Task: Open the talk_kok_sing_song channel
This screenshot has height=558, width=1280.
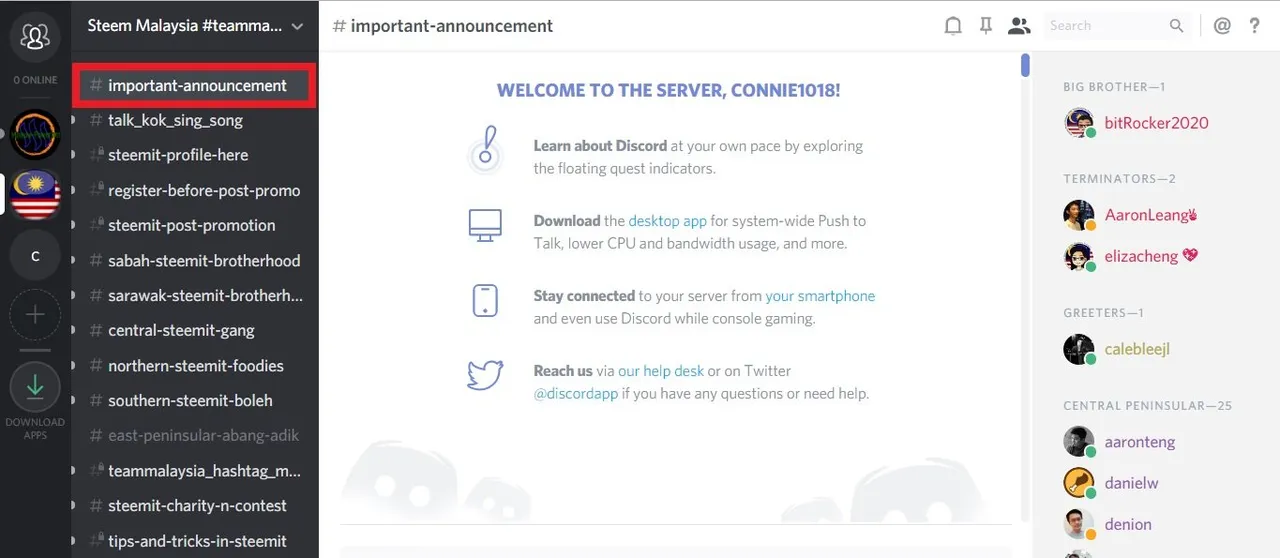Action: [195, 120]
